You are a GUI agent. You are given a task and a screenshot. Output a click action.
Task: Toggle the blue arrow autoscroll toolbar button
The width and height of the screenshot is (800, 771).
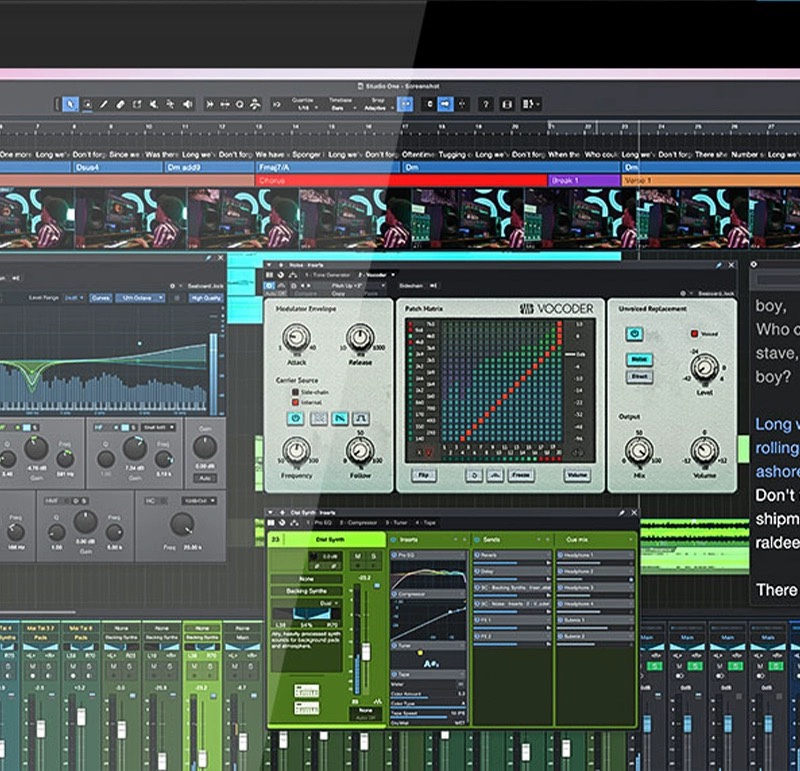click(445, 104)
